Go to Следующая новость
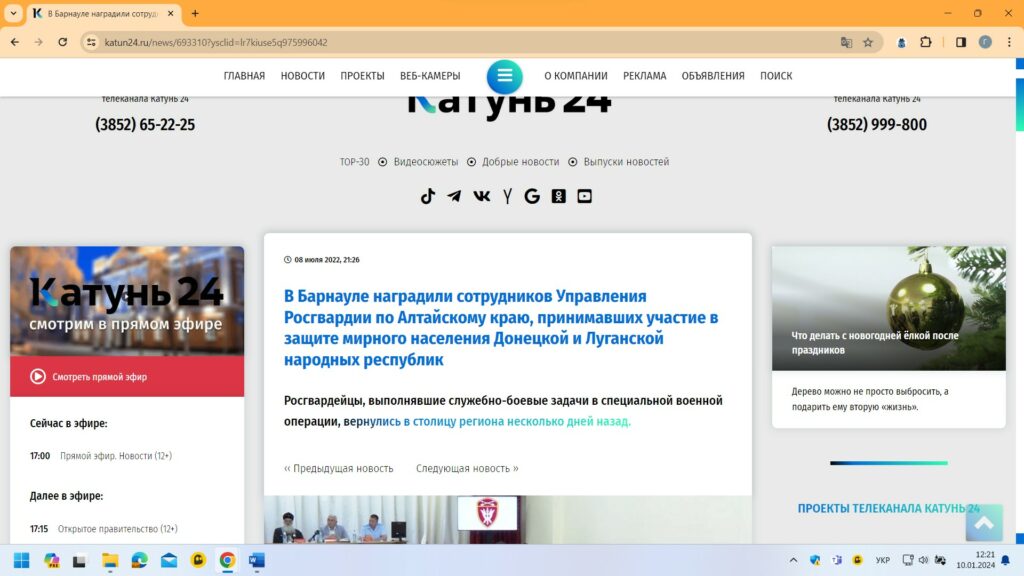 467,468
